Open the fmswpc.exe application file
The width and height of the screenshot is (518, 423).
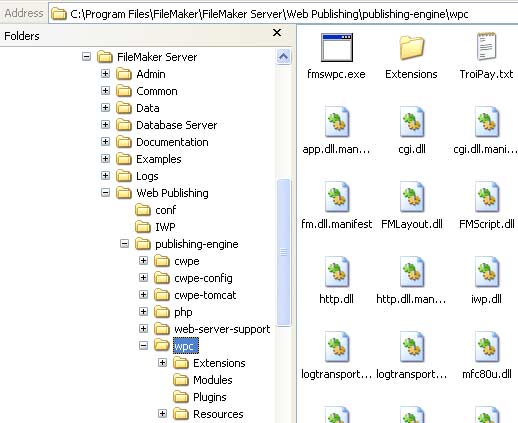337,47
